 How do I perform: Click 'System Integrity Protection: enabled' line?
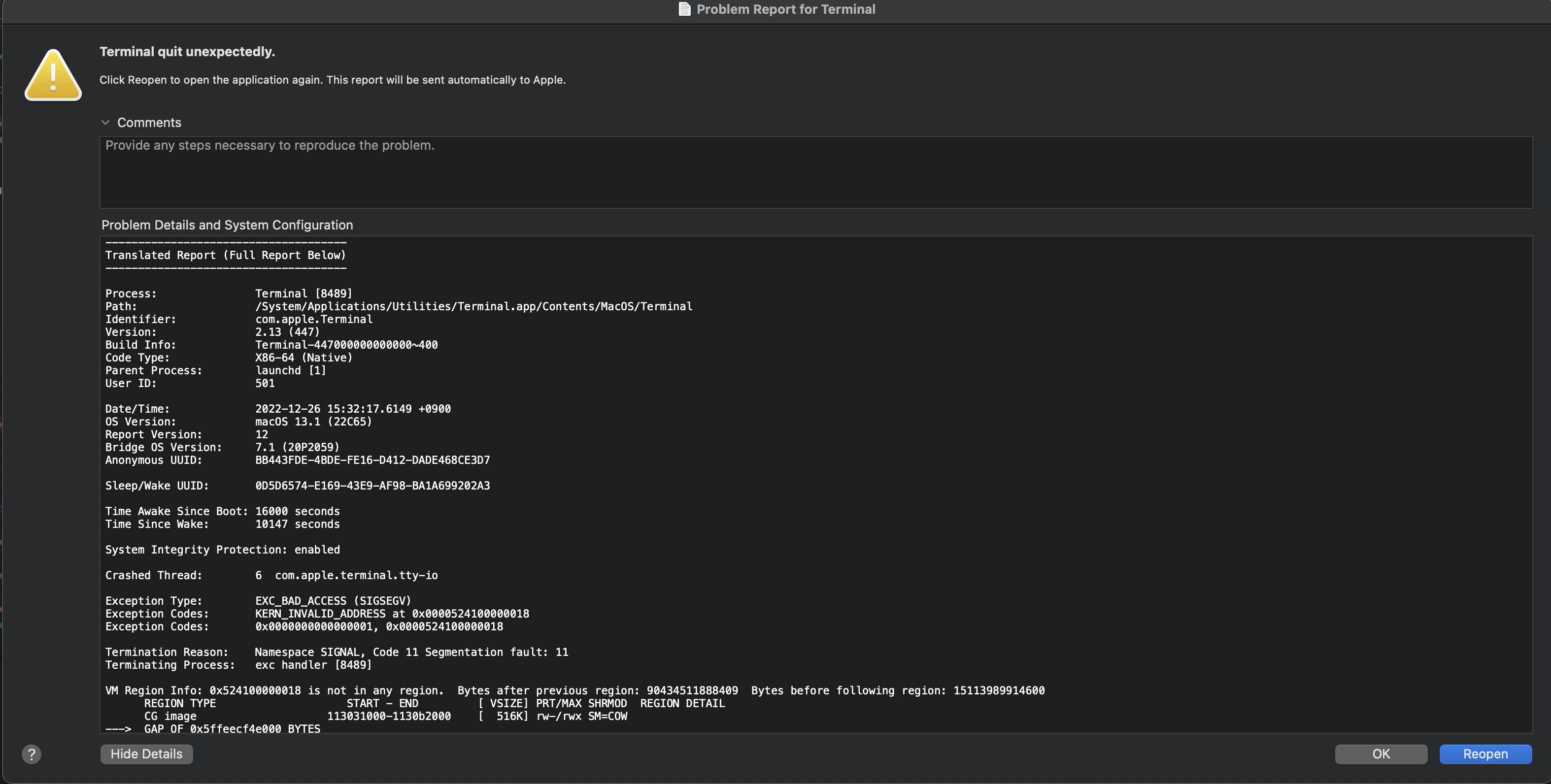[x=223, y=550]
